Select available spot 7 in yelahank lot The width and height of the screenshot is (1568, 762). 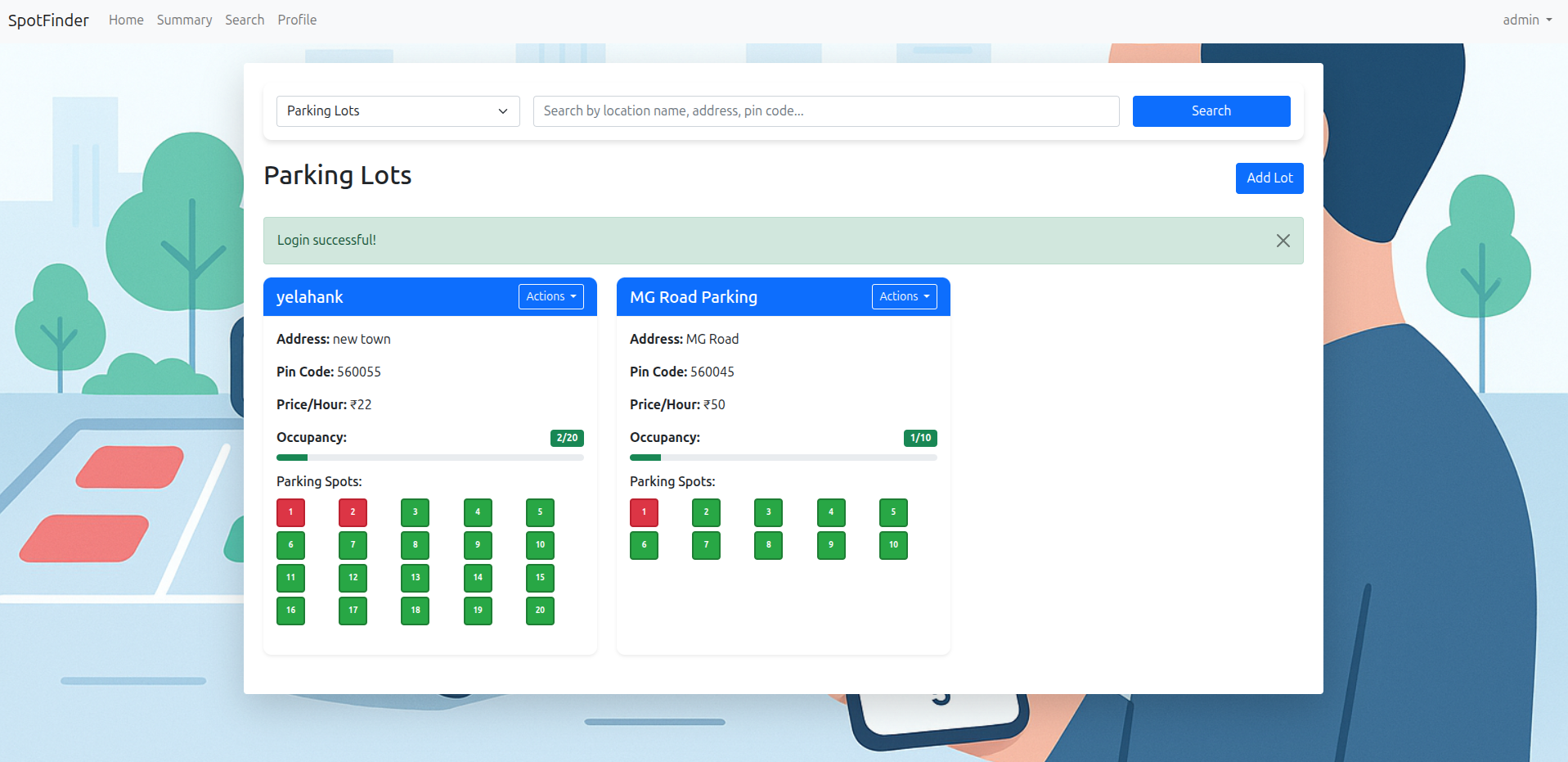tap(353, 545)
